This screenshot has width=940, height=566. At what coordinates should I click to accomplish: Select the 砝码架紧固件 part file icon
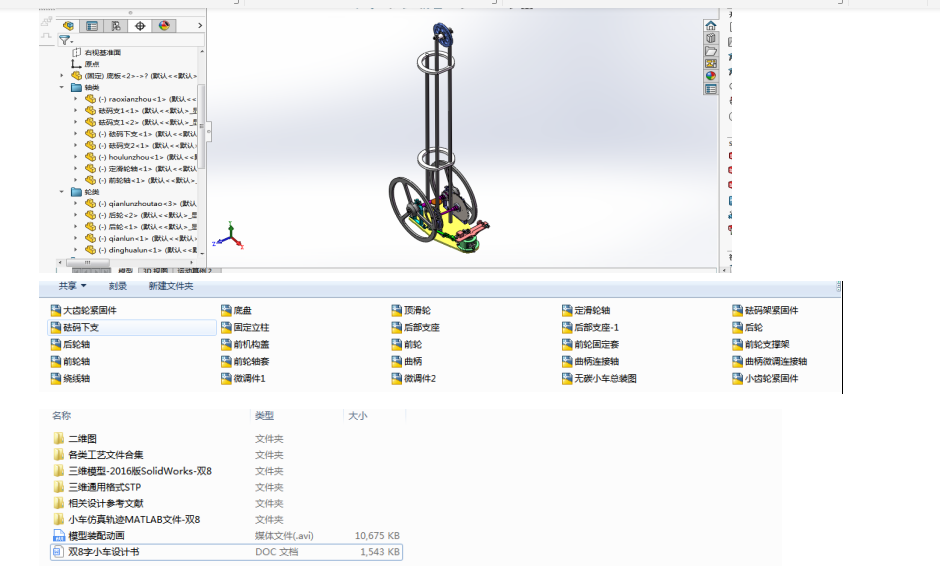click(737, 310)
